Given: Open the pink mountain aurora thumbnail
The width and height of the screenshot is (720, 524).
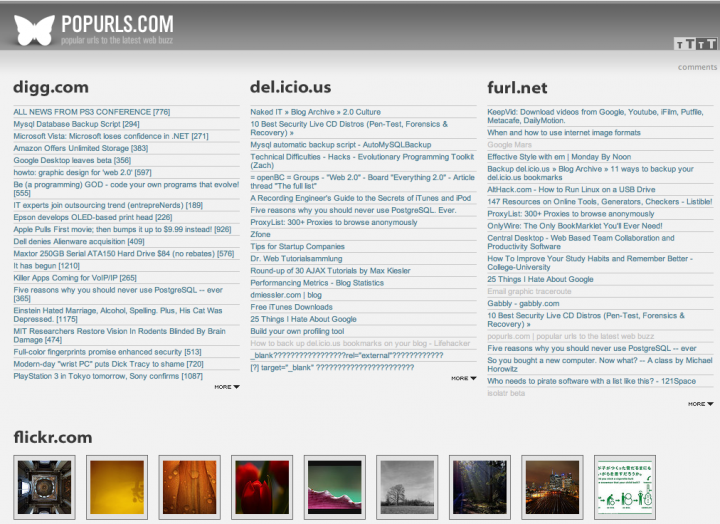Looking at the screenshot, I should 335,487.
